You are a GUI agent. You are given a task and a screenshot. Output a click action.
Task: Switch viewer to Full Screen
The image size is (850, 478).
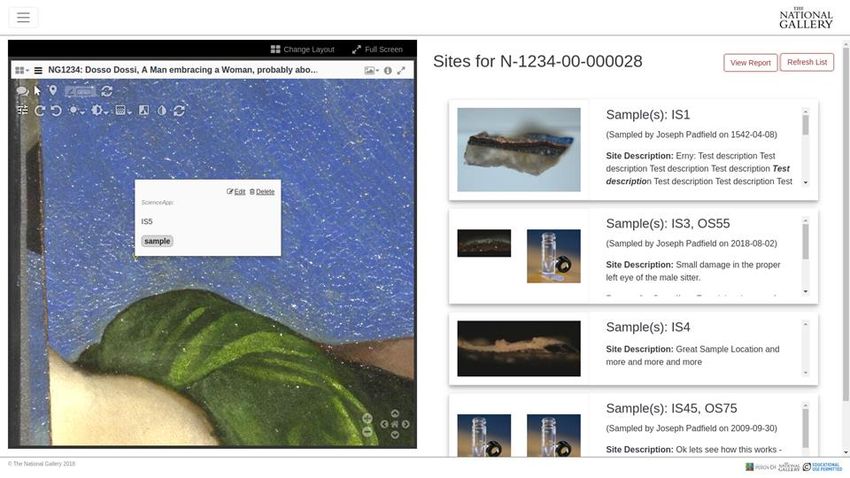point(377,49)
